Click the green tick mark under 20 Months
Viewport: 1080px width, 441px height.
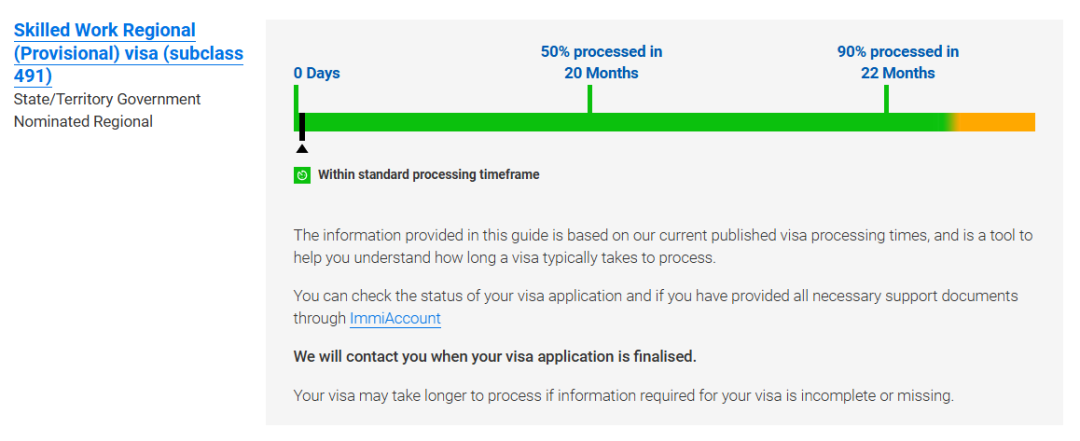click(590, 99)
